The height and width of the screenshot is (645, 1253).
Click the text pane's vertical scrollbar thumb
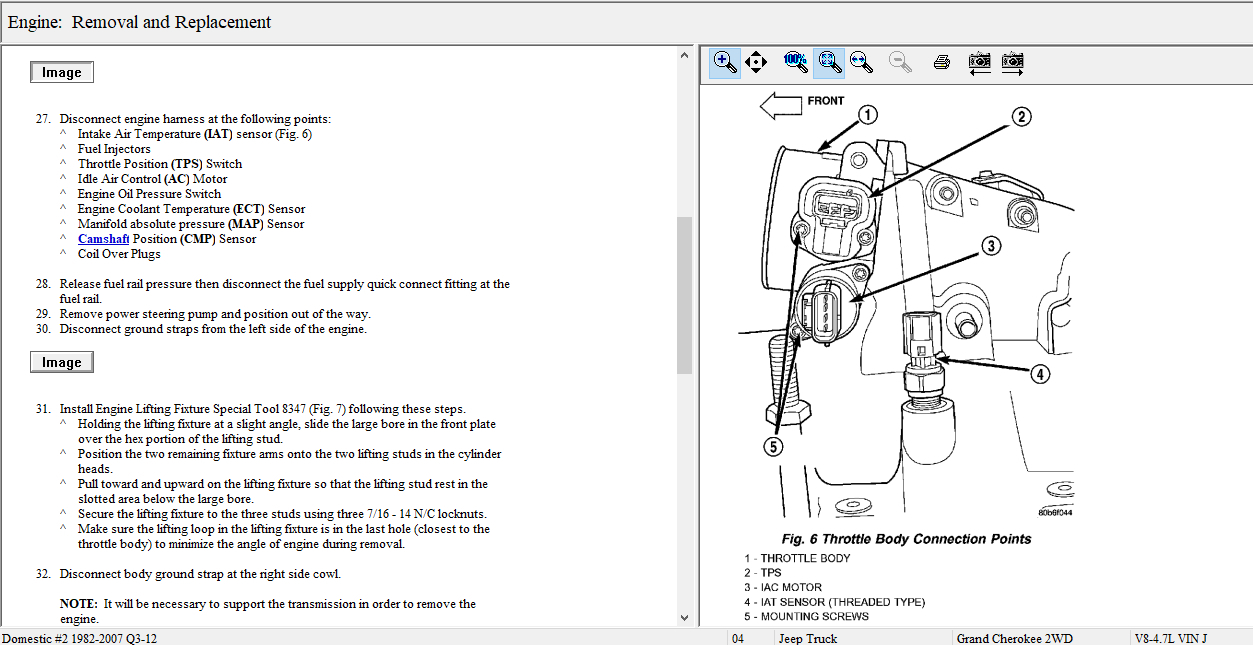(x=685, y=294)
